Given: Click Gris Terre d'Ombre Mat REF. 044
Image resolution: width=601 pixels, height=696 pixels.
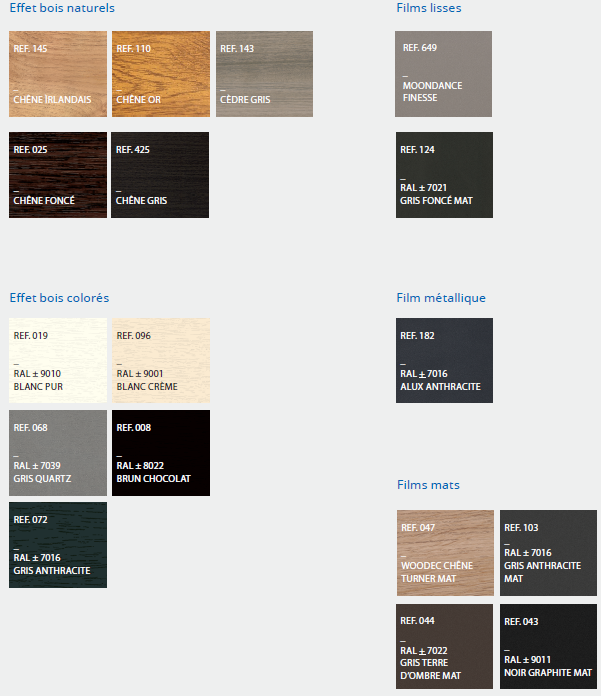Looking at the screenshot, I should (445, 646).
